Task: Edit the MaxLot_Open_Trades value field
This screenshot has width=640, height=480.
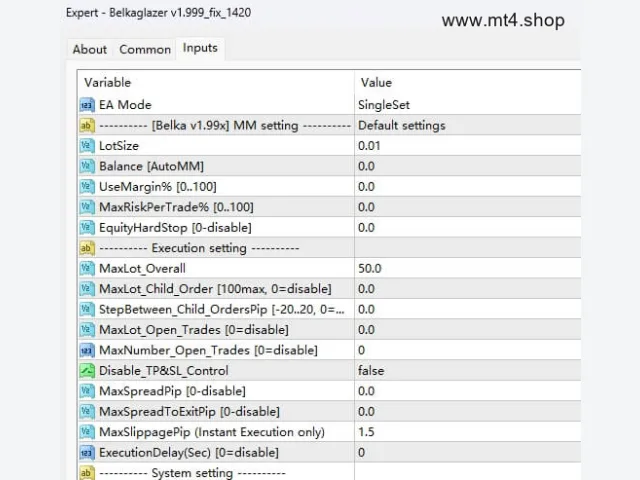Action: pyautogui.click(x=468, y=329)
